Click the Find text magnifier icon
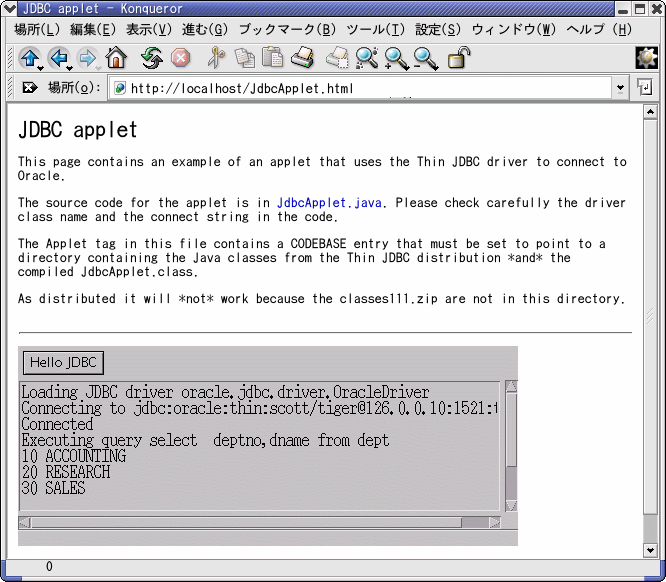This screenshot has width=666, height=582. [367, 58]
